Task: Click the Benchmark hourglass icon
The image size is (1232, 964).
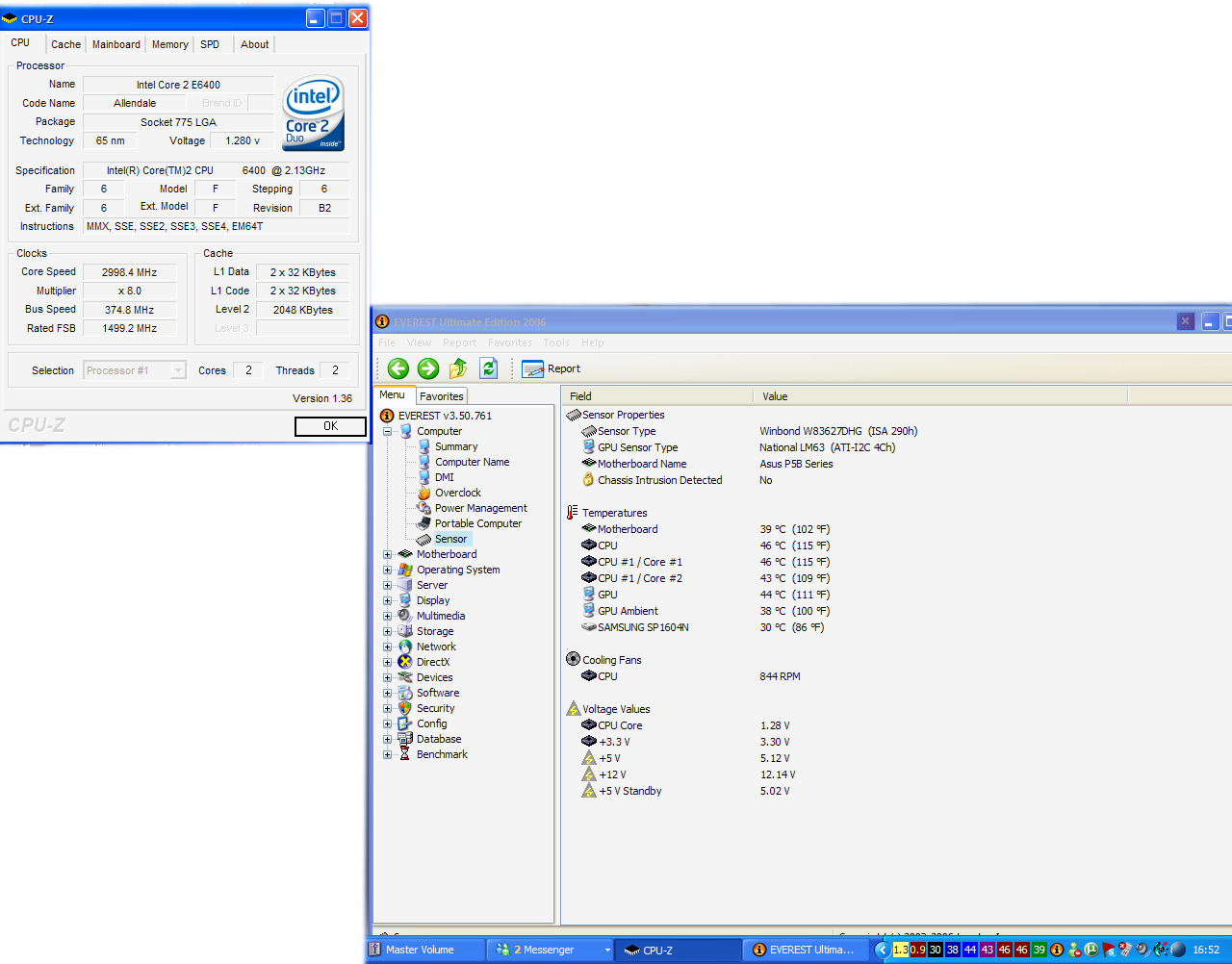Action: pos(405,754)
